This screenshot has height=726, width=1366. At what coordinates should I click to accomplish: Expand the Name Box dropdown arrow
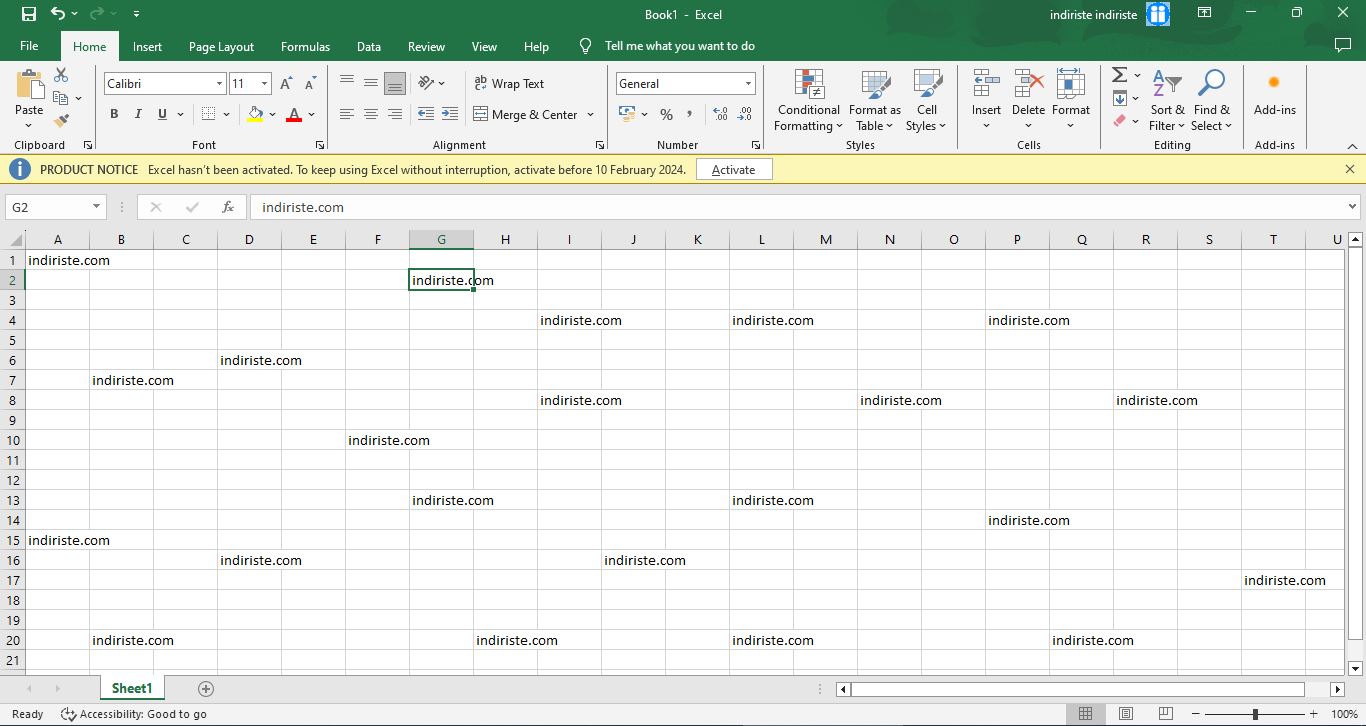coord(96,207)
